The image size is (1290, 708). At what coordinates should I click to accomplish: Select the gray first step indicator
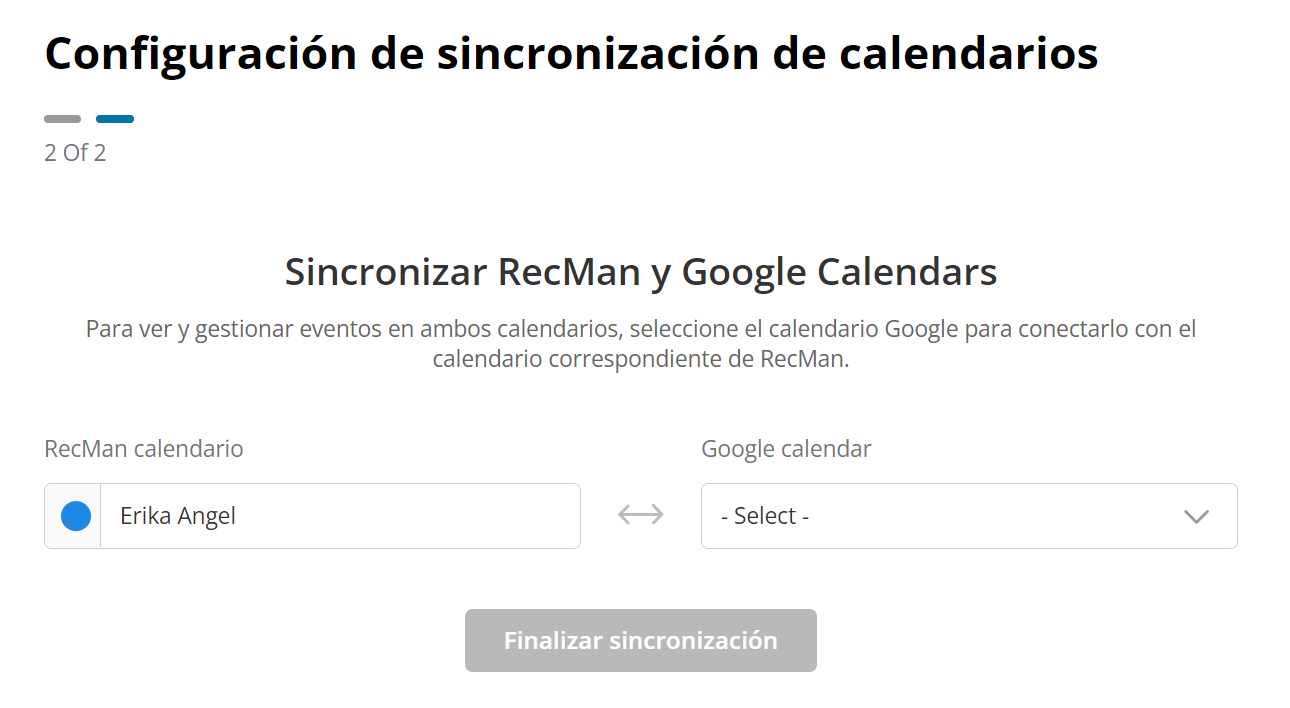[x=62, y=119]
